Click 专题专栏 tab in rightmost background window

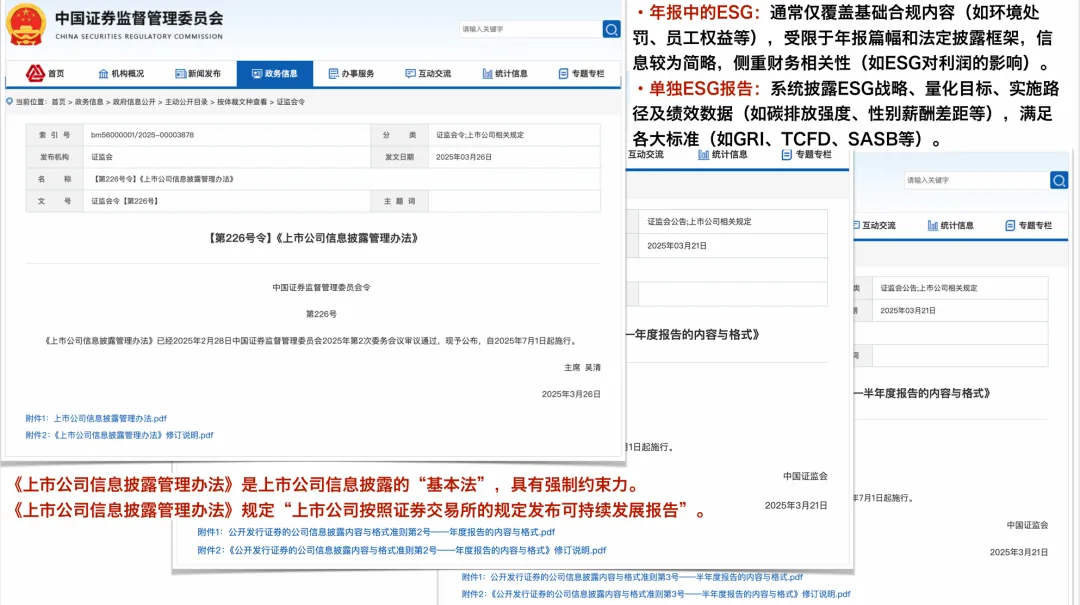coord(1029,225)
